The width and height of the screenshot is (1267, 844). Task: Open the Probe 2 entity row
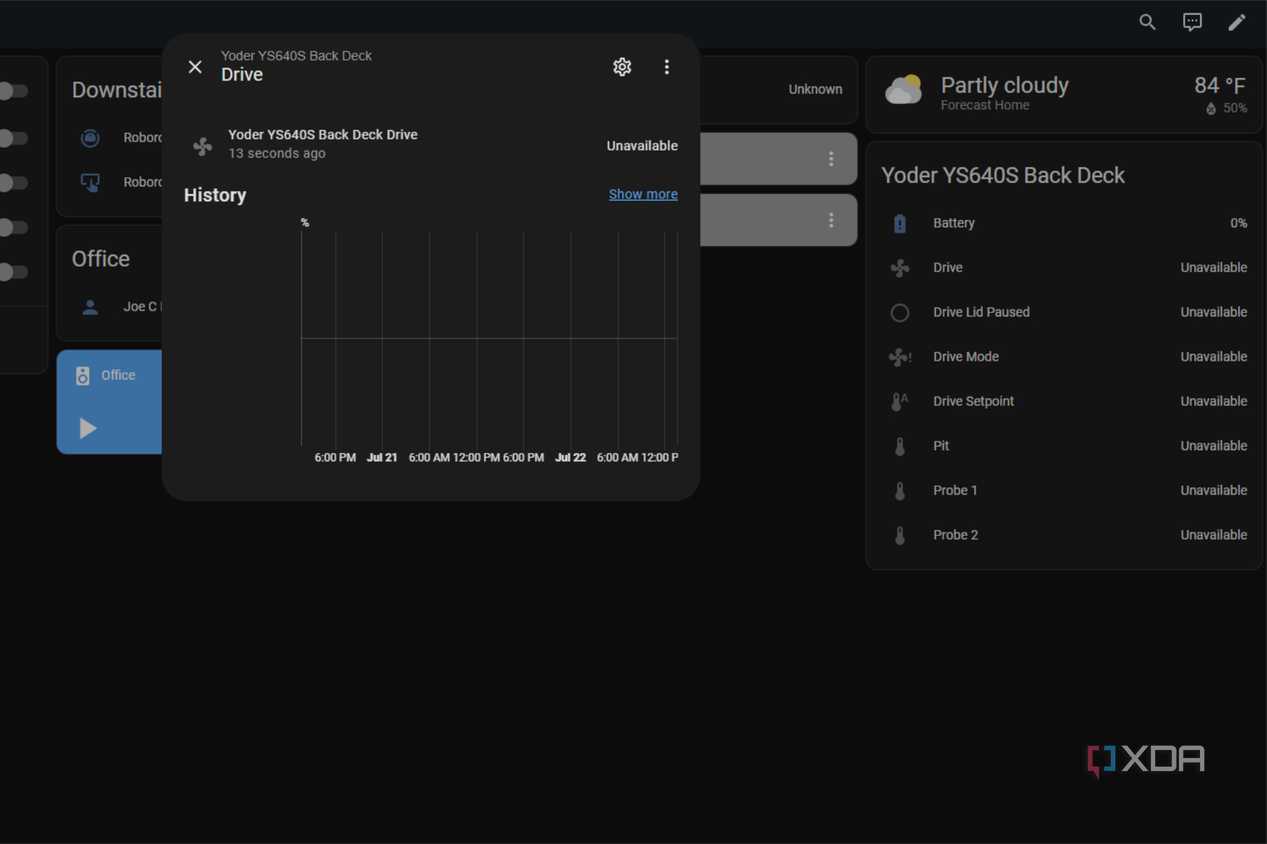(x=1064, y=535)
